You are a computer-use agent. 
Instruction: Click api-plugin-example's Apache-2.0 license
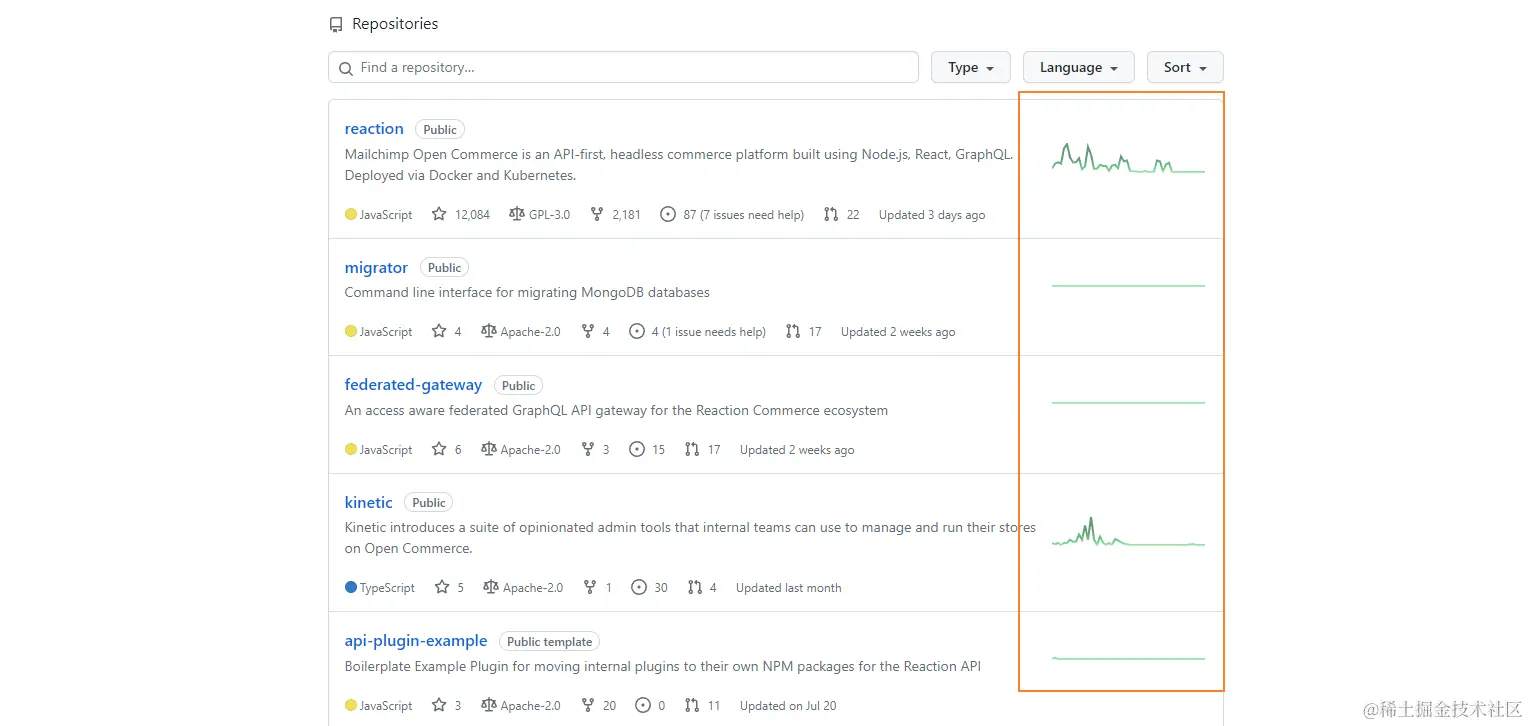click(x=520, y=705)
